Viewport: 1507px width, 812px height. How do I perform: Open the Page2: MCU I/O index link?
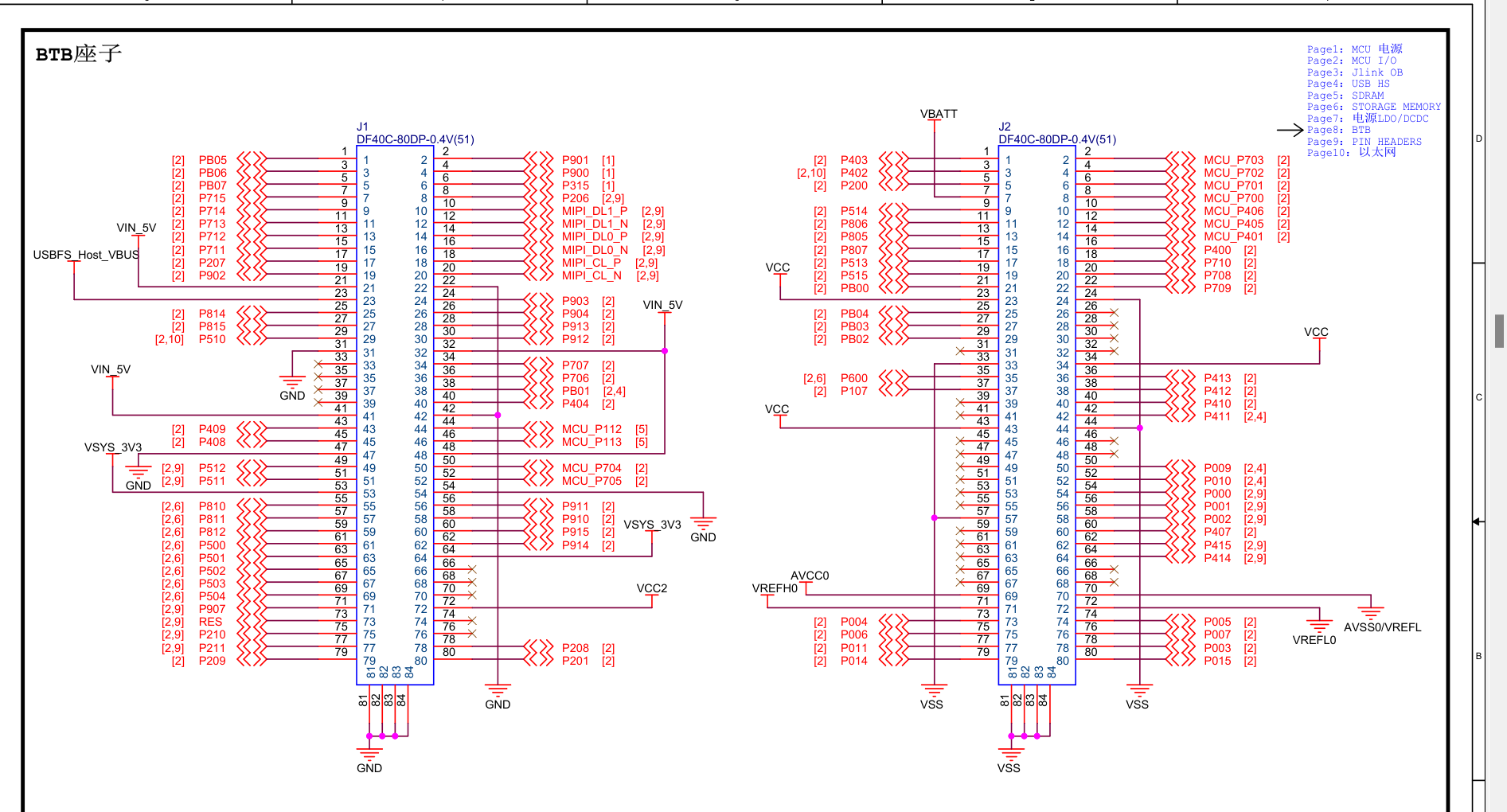pyautogui.click(x=1351, y=61)
